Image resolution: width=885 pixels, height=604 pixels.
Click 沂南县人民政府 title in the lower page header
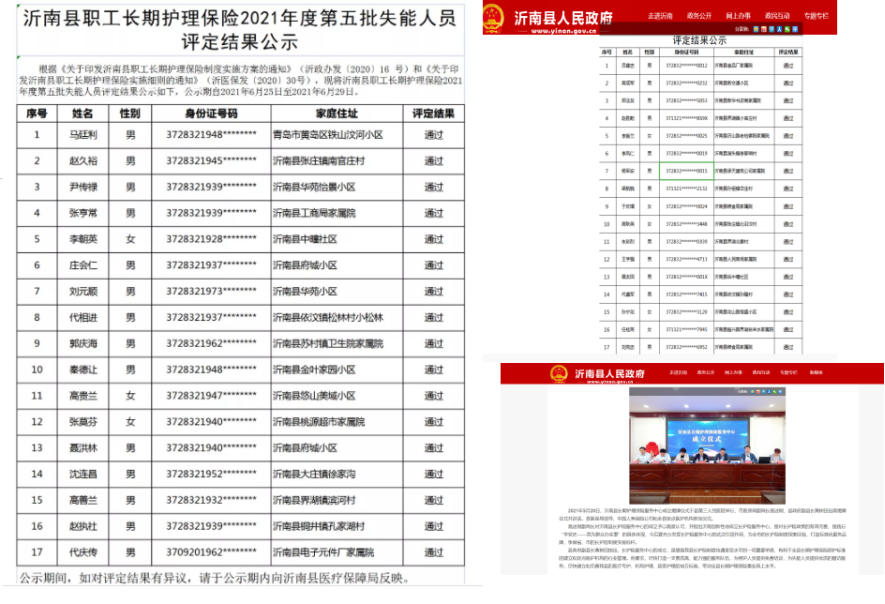610,374
